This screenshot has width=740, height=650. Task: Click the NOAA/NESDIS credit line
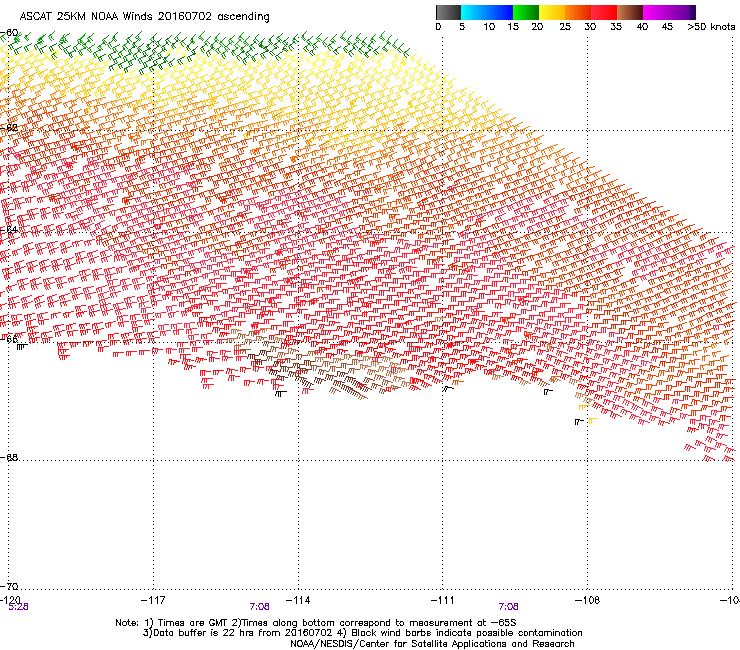point(432,644)
